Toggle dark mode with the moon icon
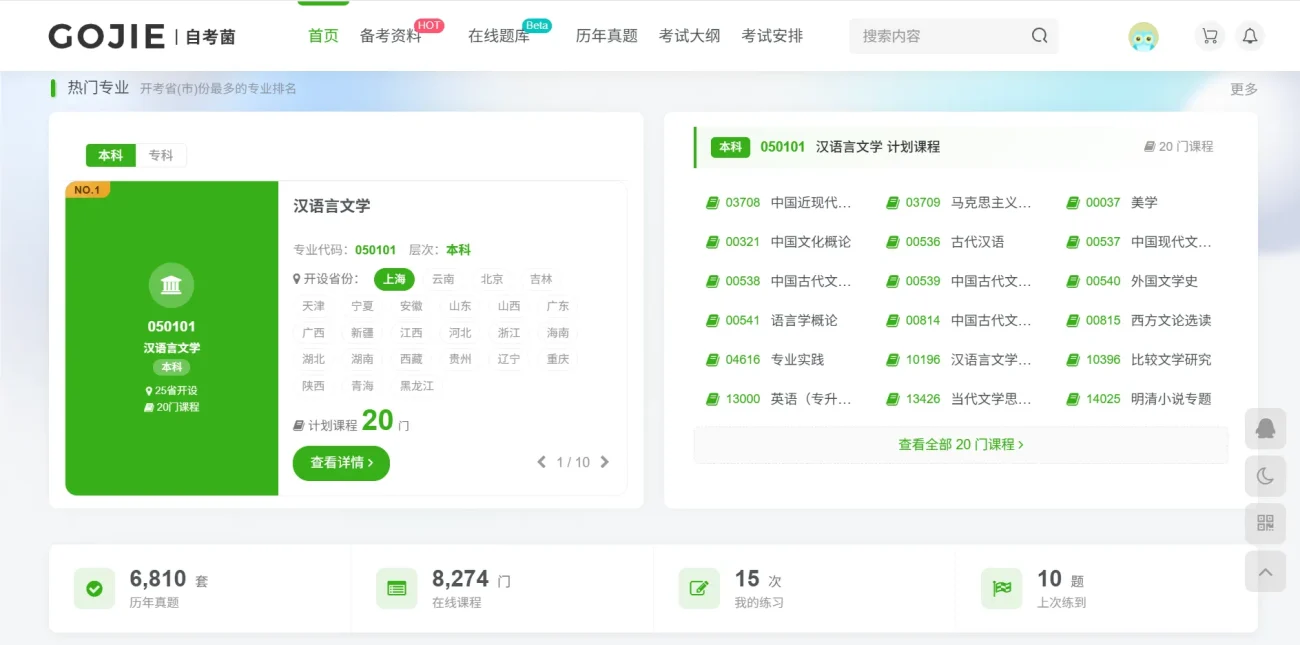 click(x=1265, y=476)
